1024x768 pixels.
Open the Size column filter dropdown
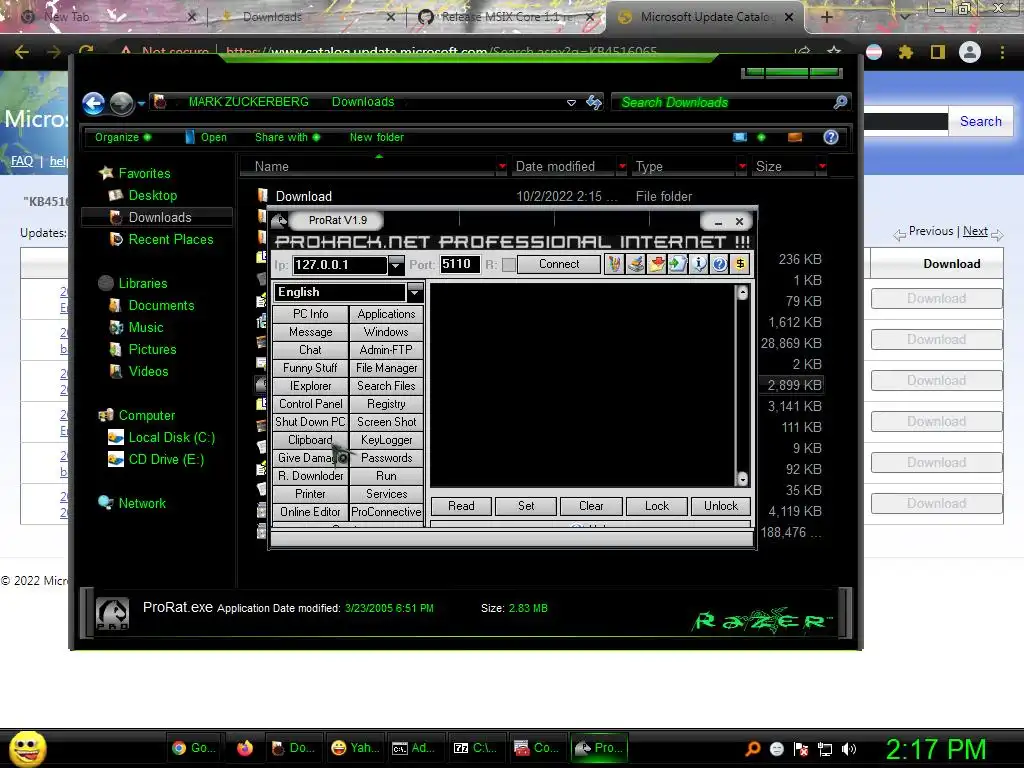[822, 167]
